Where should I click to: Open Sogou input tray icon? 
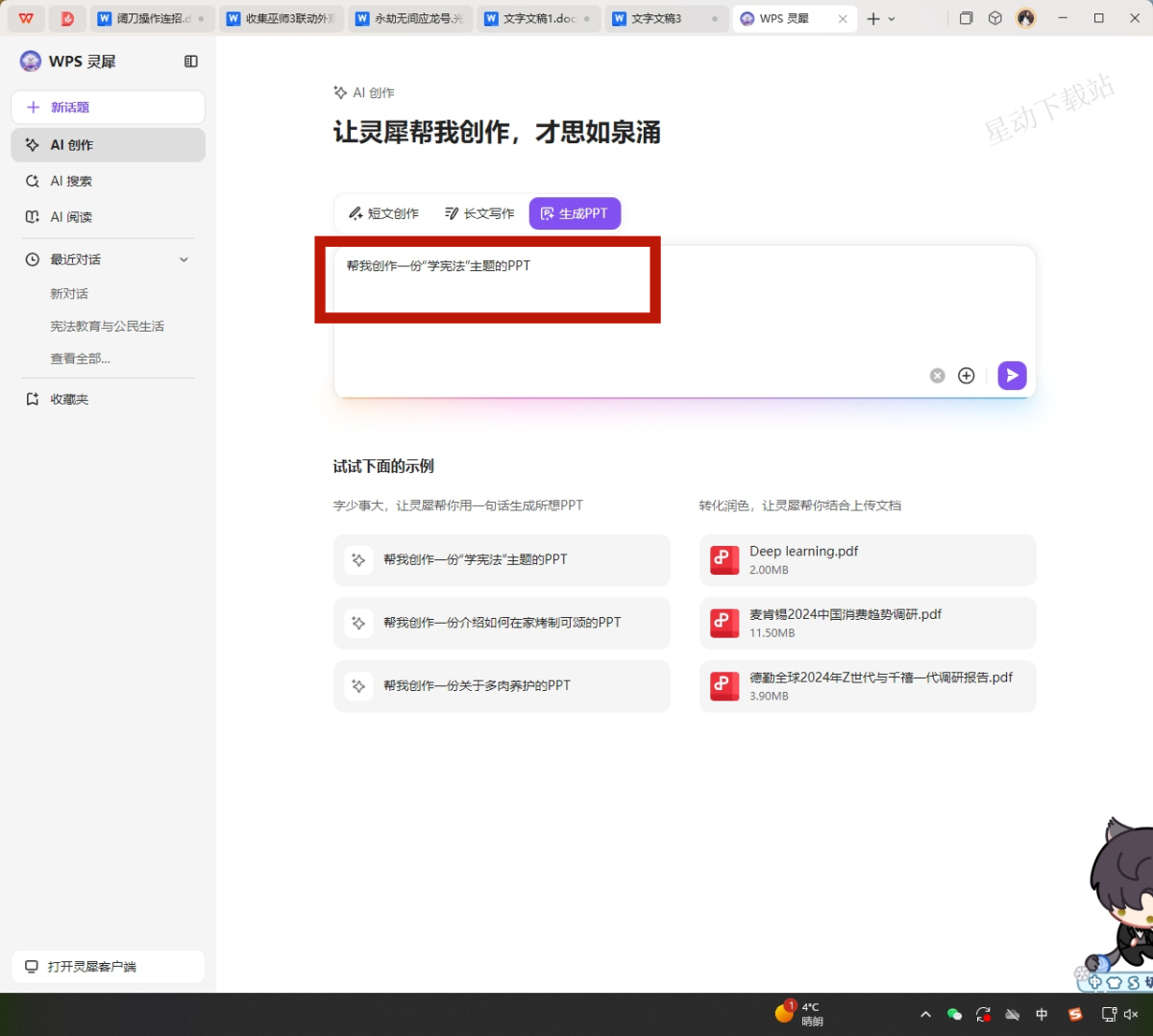[x=1075, y=1015]
